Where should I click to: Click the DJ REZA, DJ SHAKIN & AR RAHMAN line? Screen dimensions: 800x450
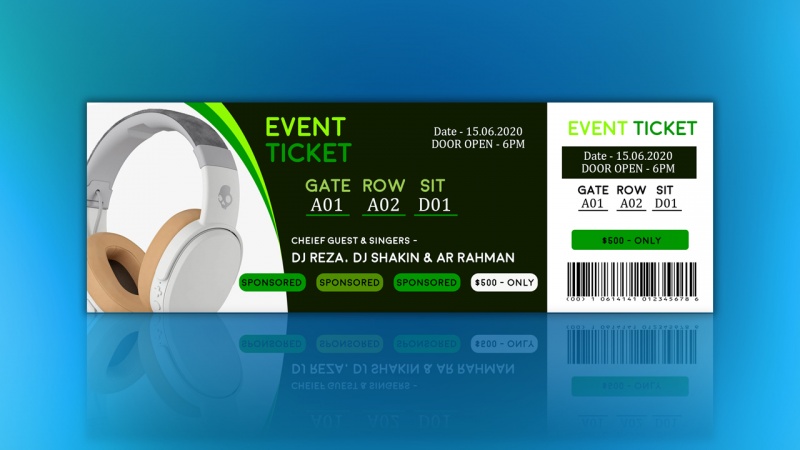click(403, 258)
